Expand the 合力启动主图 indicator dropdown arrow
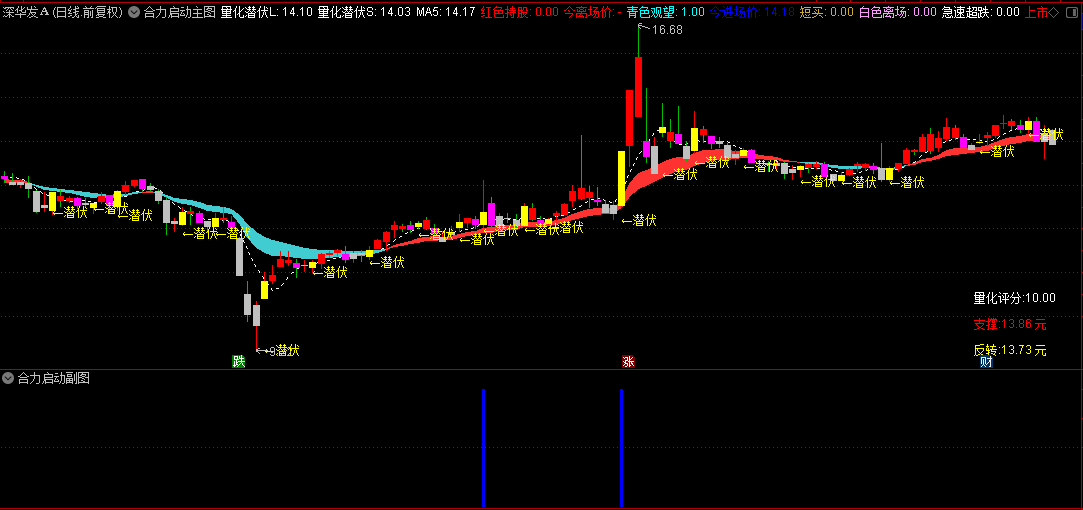The height and width of the screenshot is (510, 1083). tap(134, 12)
